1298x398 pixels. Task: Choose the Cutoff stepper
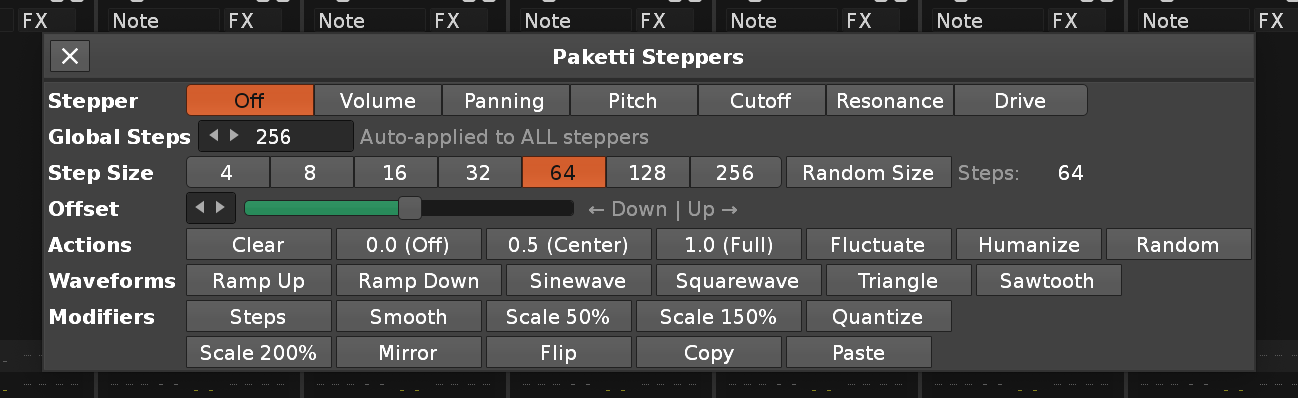coord(761,100)
